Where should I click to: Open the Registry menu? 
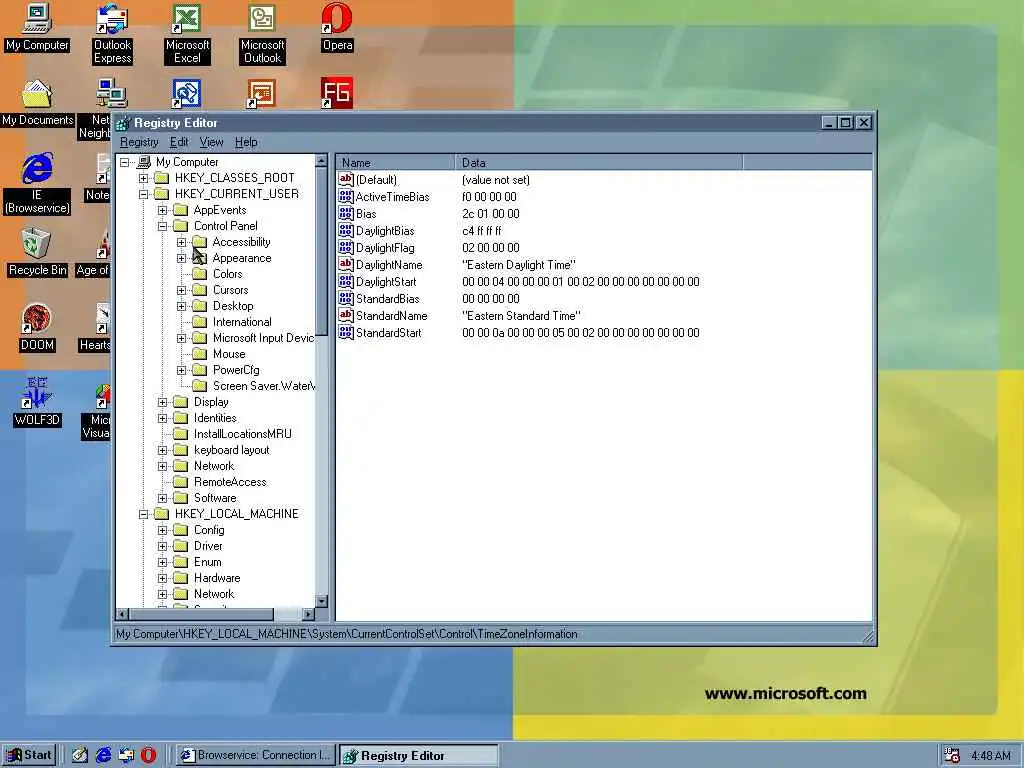click(139, 142)
